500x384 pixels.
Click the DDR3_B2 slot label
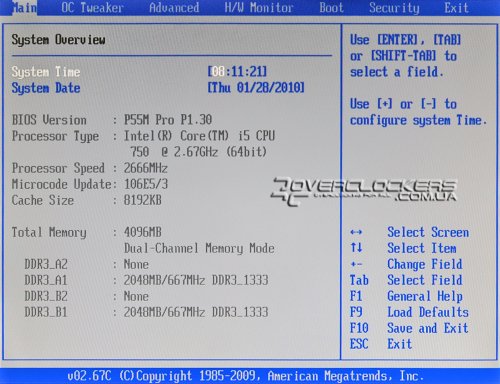46,296
